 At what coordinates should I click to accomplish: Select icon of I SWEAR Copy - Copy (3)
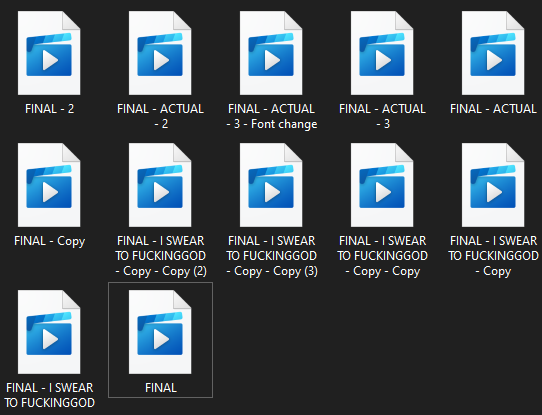coord(271,185)
